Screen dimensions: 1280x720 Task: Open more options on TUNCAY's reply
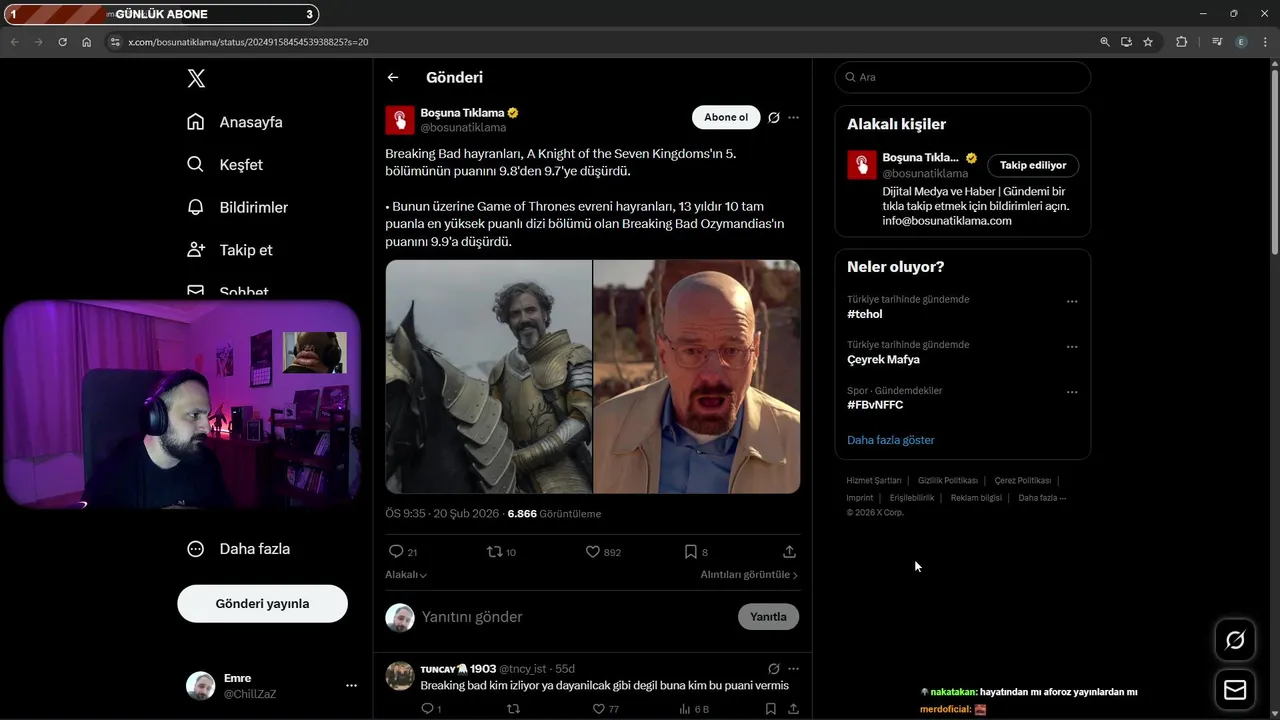[x=793, y=669]
